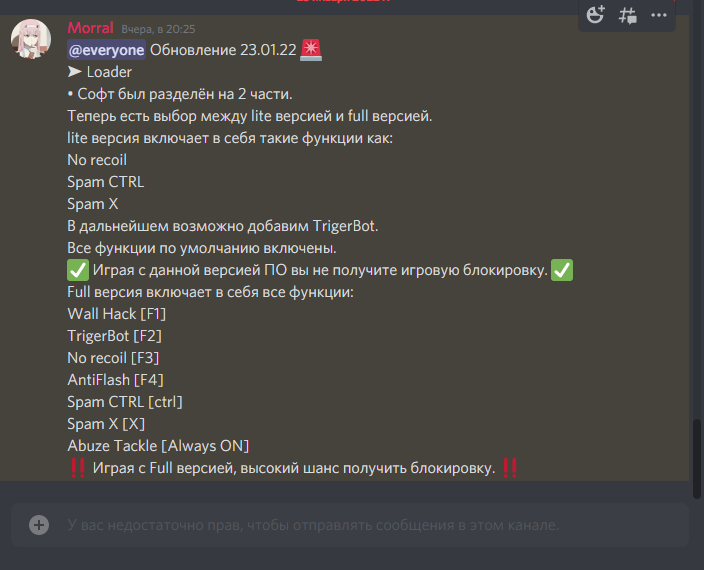Screen dimensions: 704x570
Task: Click the Morral username
Action: [x=90, y=28]
